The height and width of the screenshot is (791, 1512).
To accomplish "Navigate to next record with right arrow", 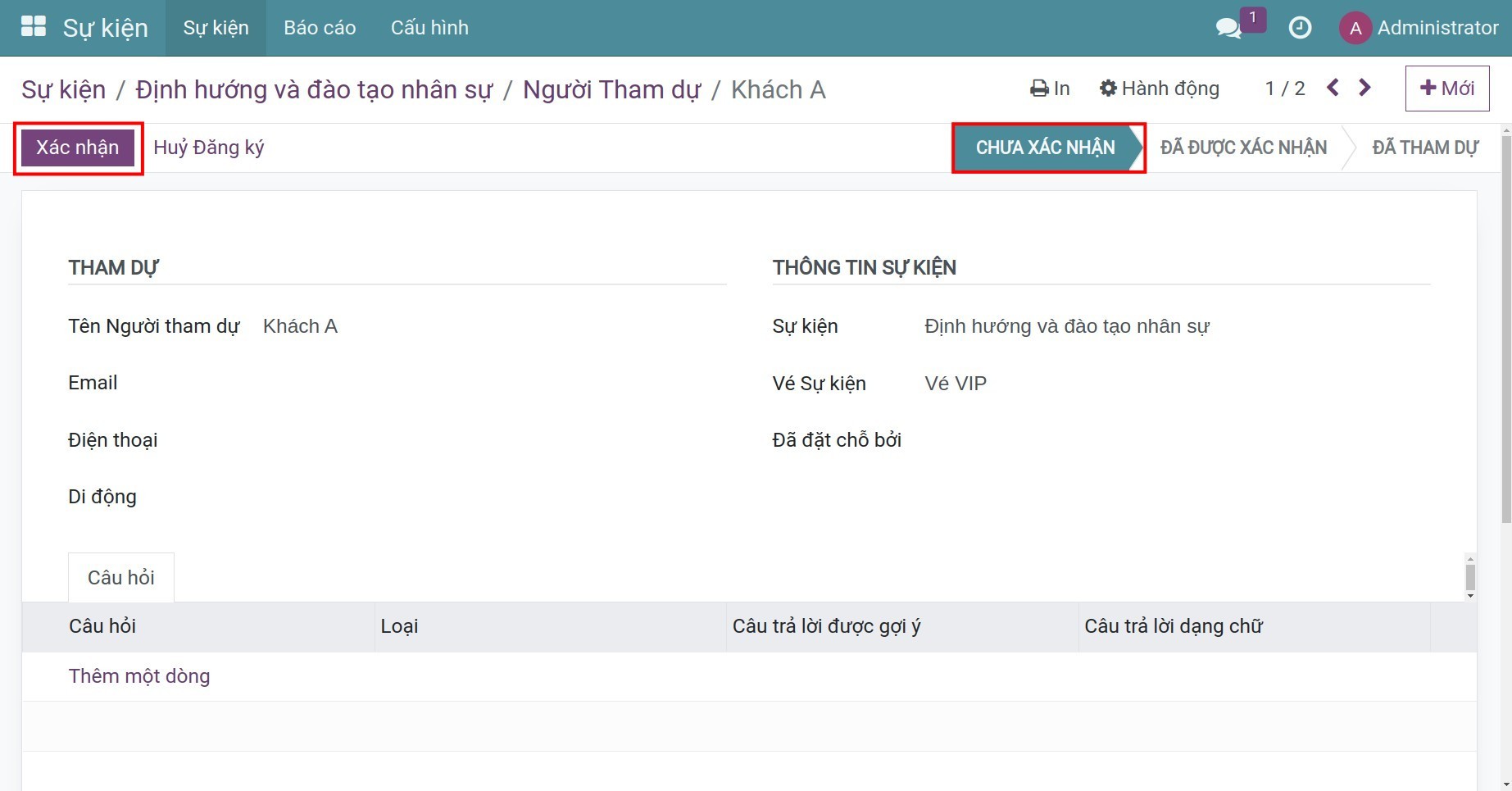I will 1364,86.
